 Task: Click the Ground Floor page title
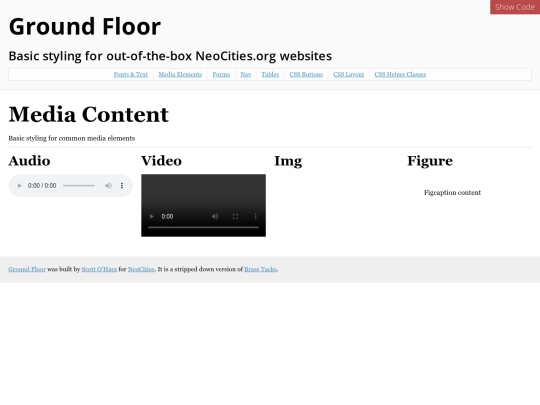(85, 27)
